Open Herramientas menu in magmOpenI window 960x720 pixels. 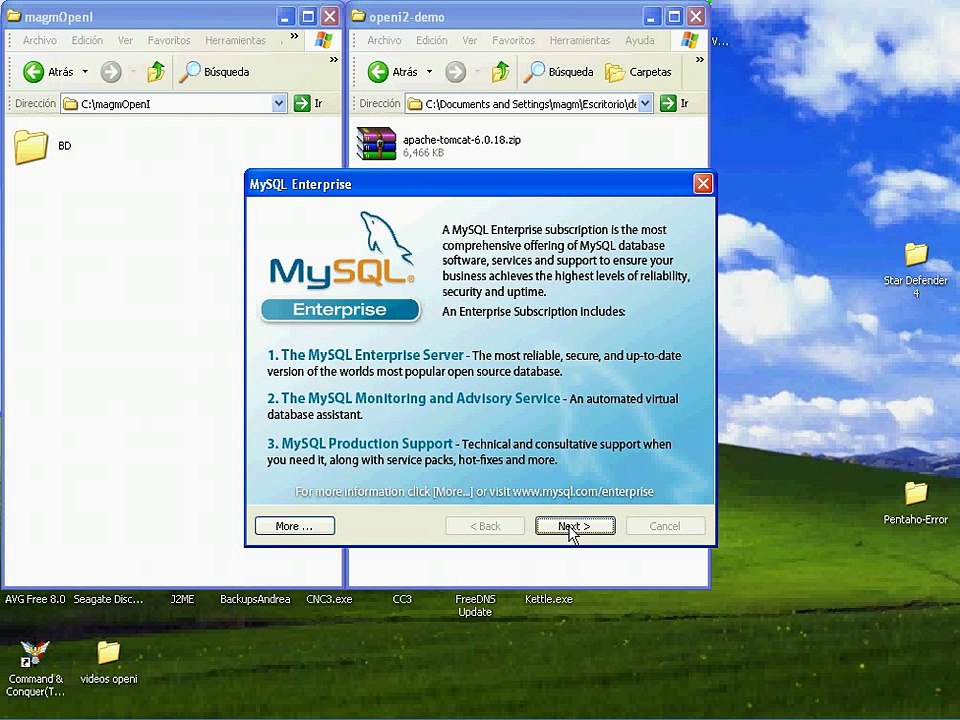(x=236, y=40)
